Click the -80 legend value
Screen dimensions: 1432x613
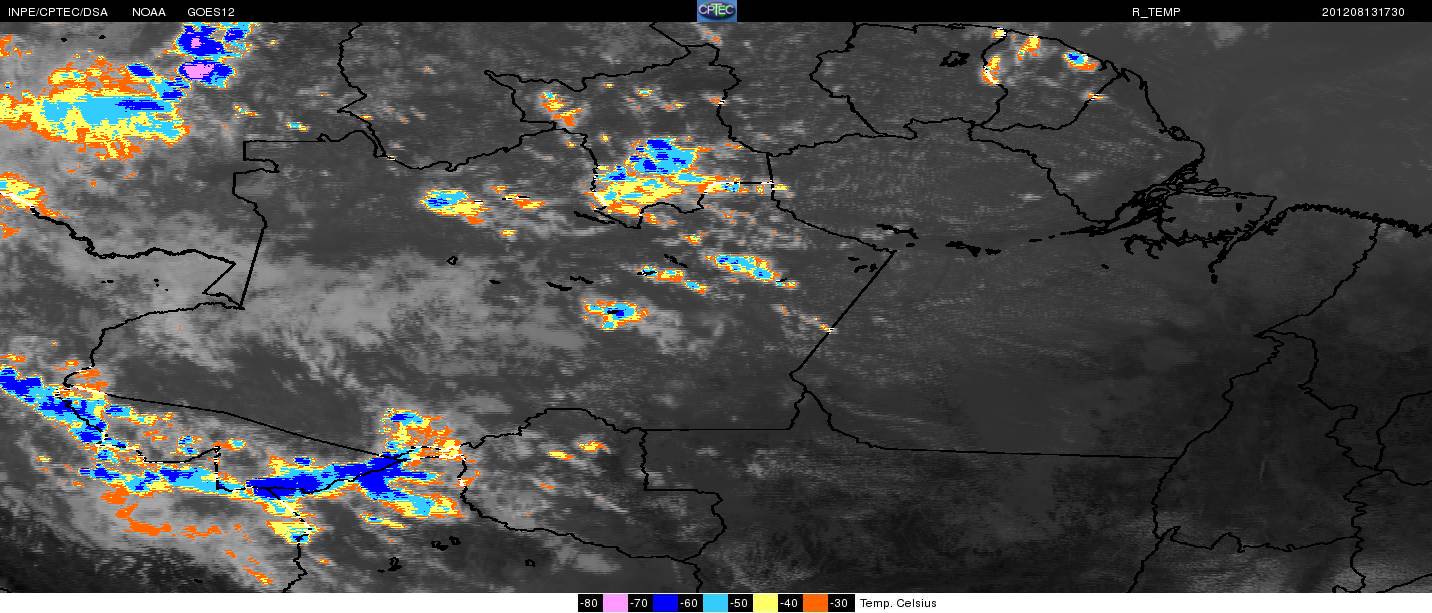[590, 603]
